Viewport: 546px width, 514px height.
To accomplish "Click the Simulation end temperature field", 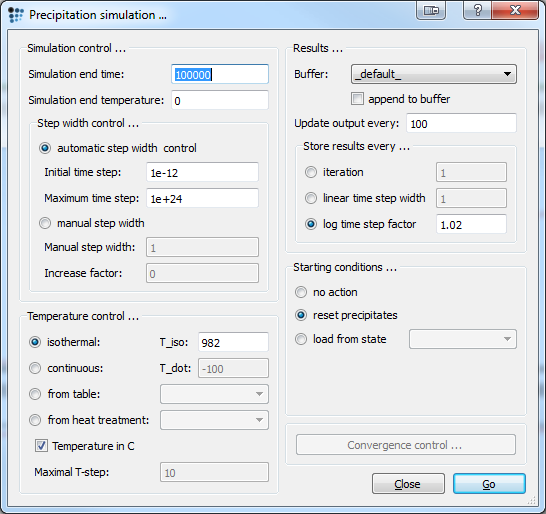I will (220, 100).
